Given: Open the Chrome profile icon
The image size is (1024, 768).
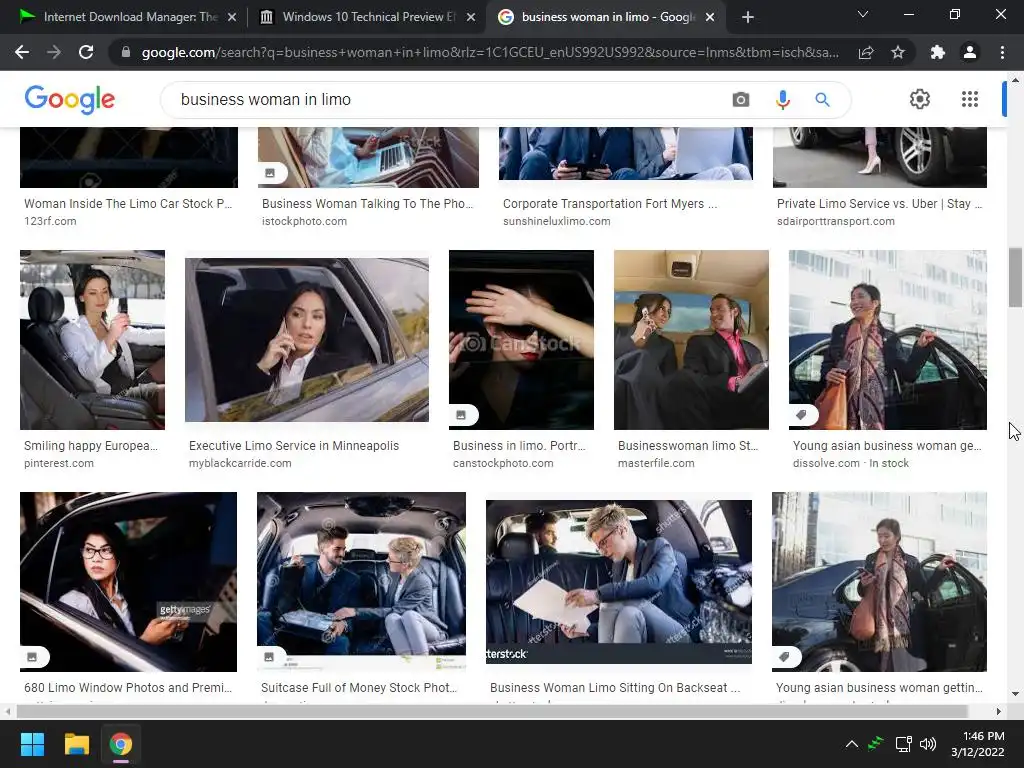Looking at the screenshot, I should [970, 52].
